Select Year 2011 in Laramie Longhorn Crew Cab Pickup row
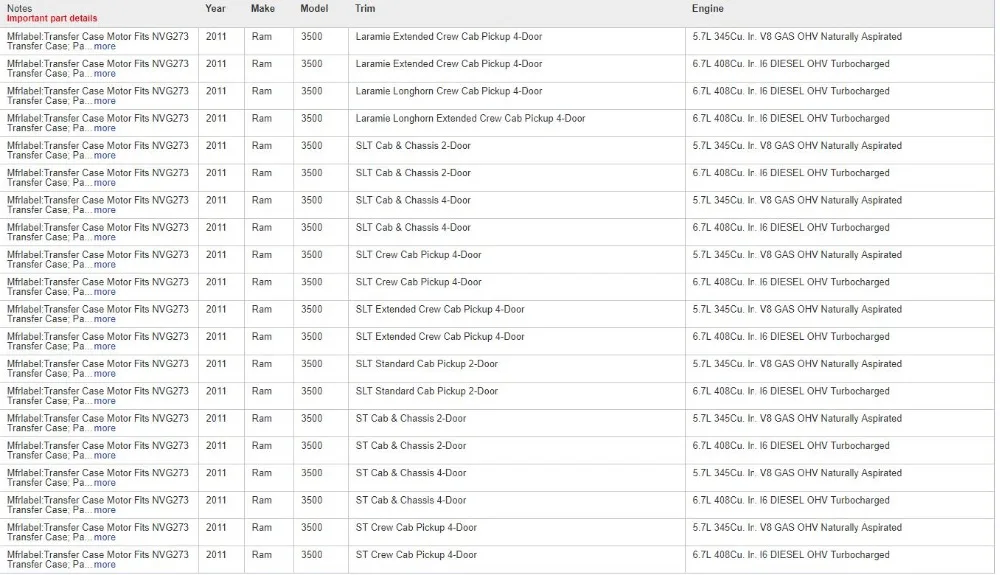 tap(216, 91)
